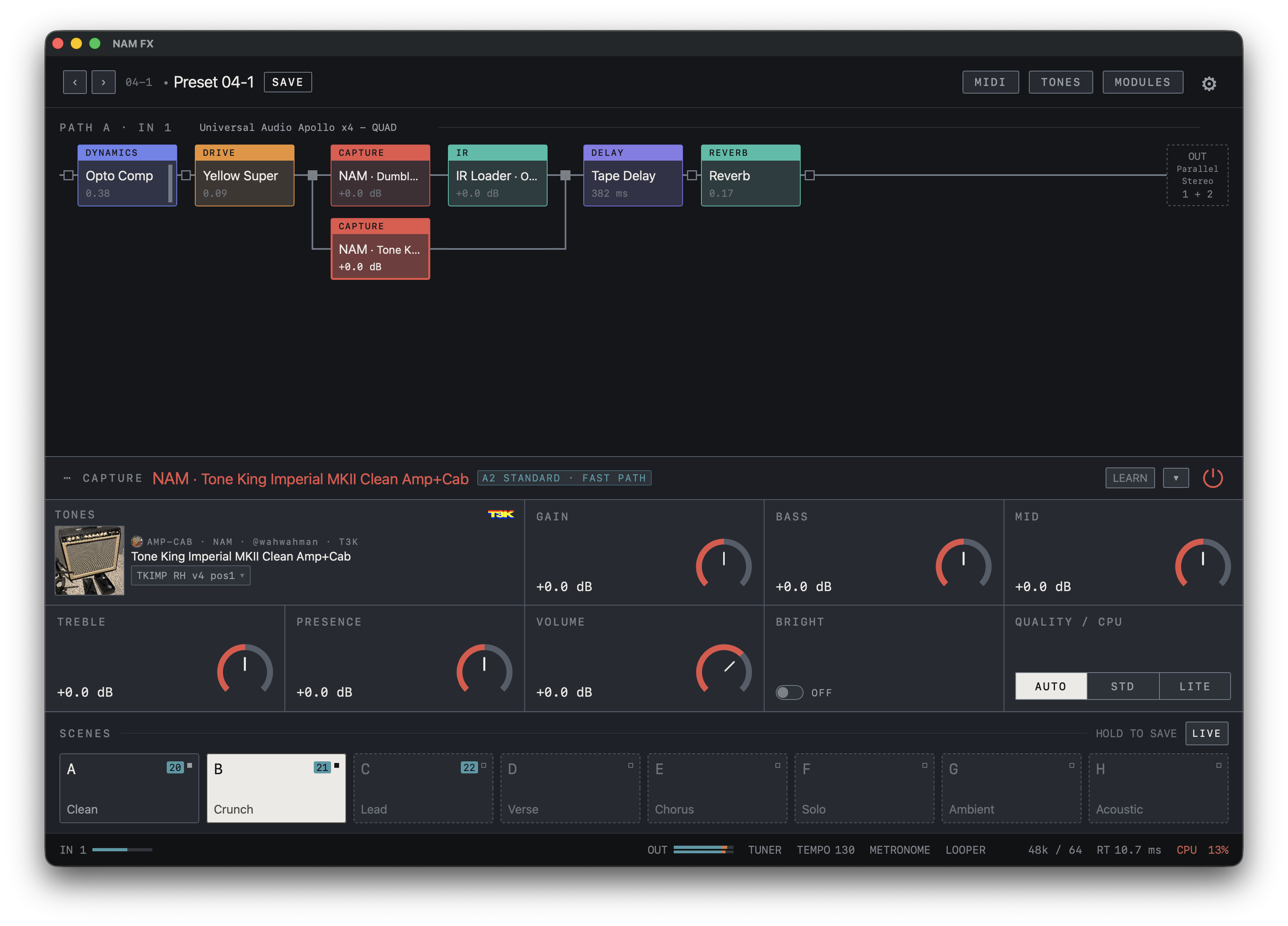
Task: Click the T3K logo badge
Action: pos(501,514)
